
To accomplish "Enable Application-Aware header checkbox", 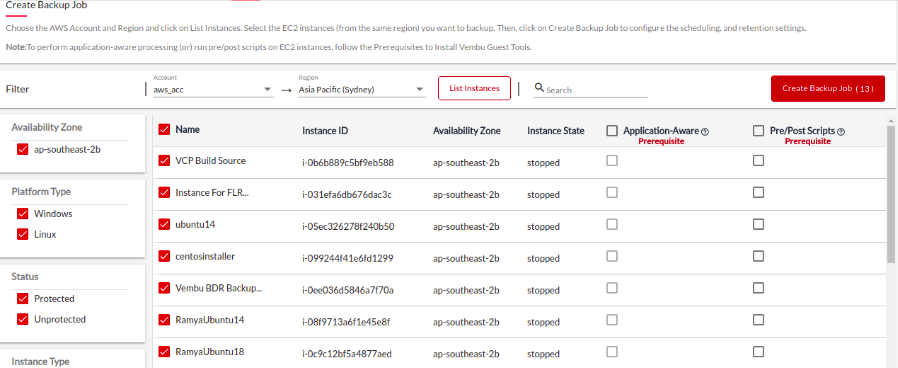I will click(x=612, y=131).
